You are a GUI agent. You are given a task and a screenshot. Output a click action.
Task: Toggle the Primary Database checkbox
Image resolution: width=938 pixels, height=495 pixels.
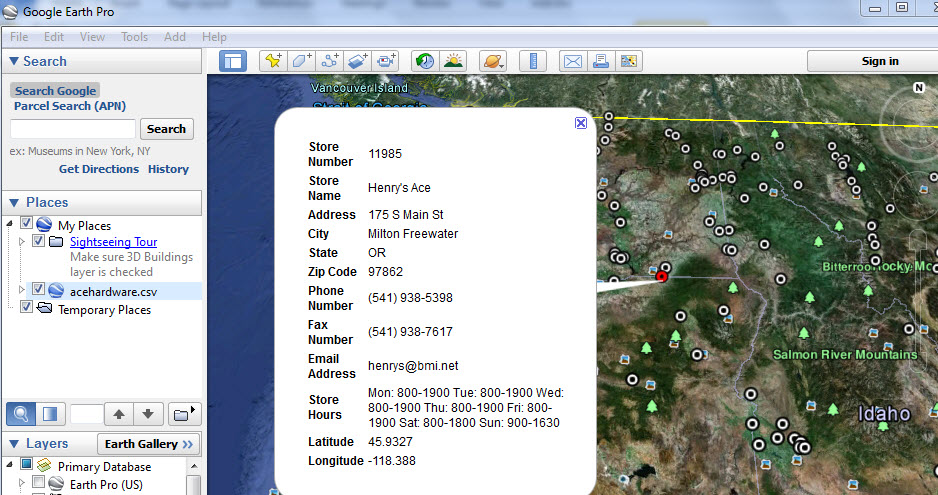(26, 464)
